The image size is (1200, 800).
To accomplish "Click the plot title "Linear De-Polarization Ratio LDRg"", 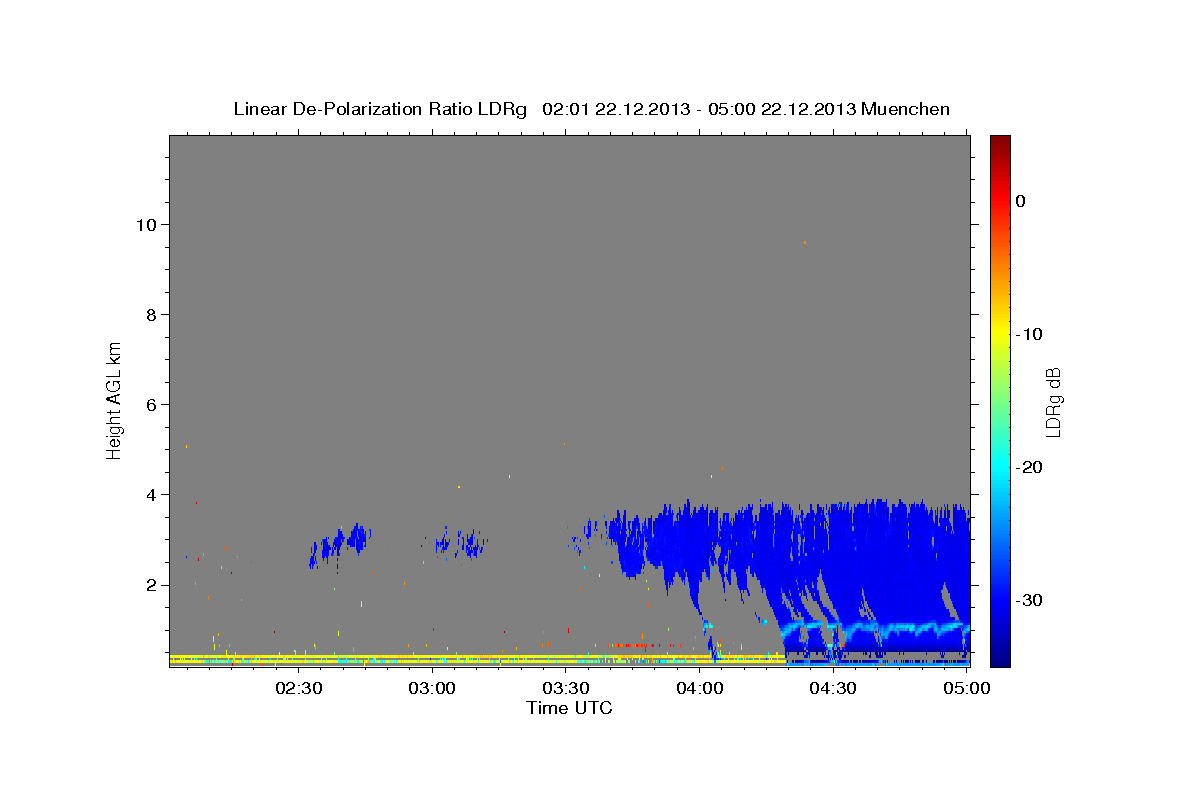I will [x=380, y=109].
